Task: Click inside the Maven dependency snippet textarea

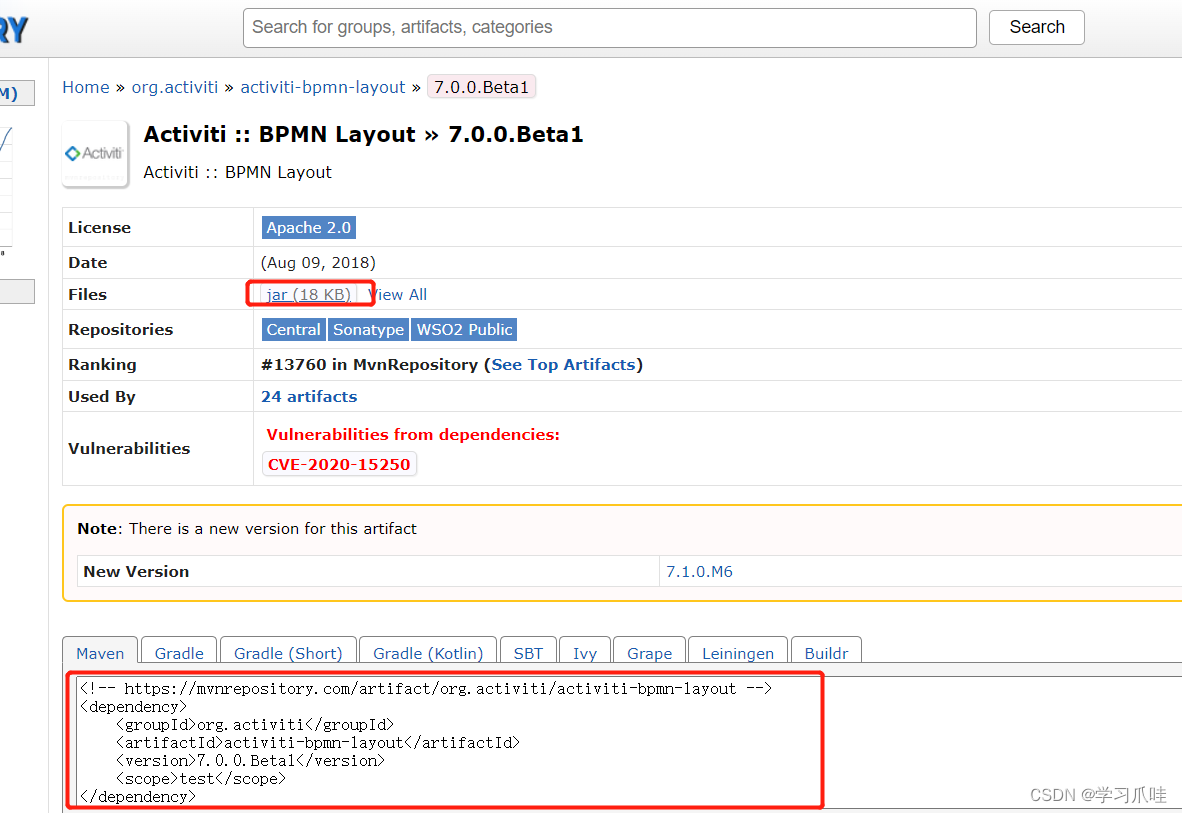Action: click(629, 743)
